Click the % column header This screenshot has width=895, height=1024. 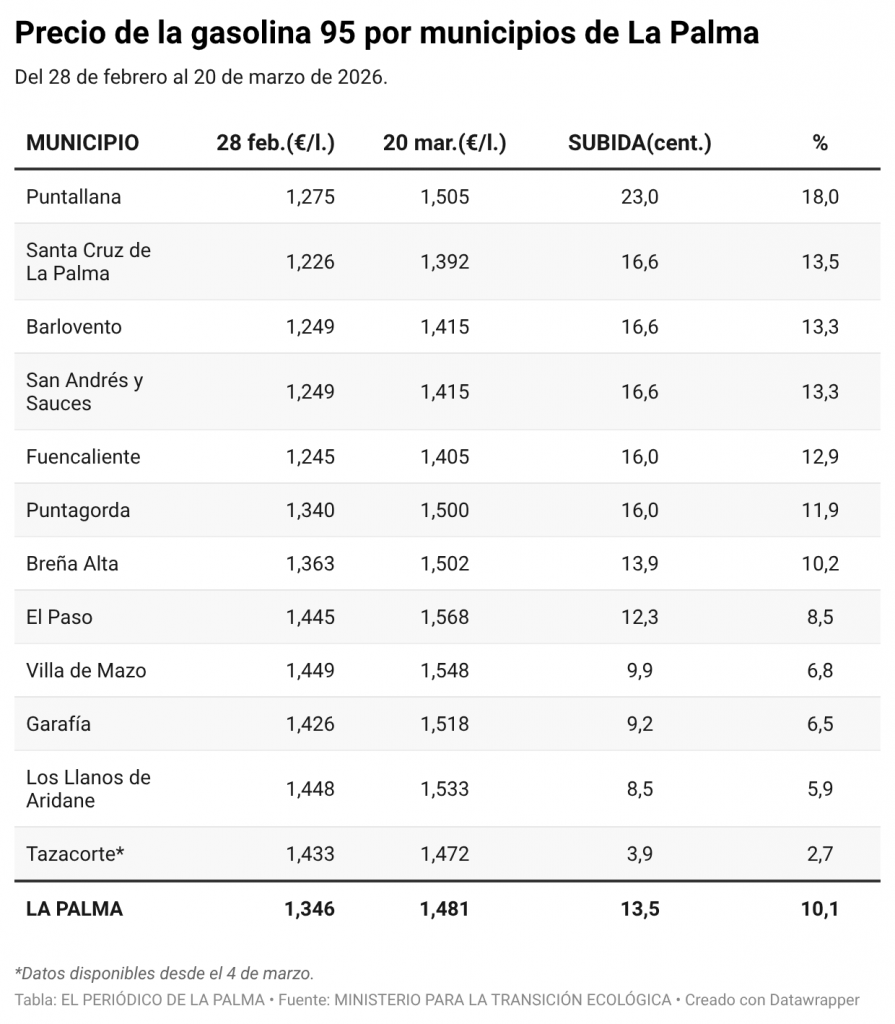(x=820, y=143)
